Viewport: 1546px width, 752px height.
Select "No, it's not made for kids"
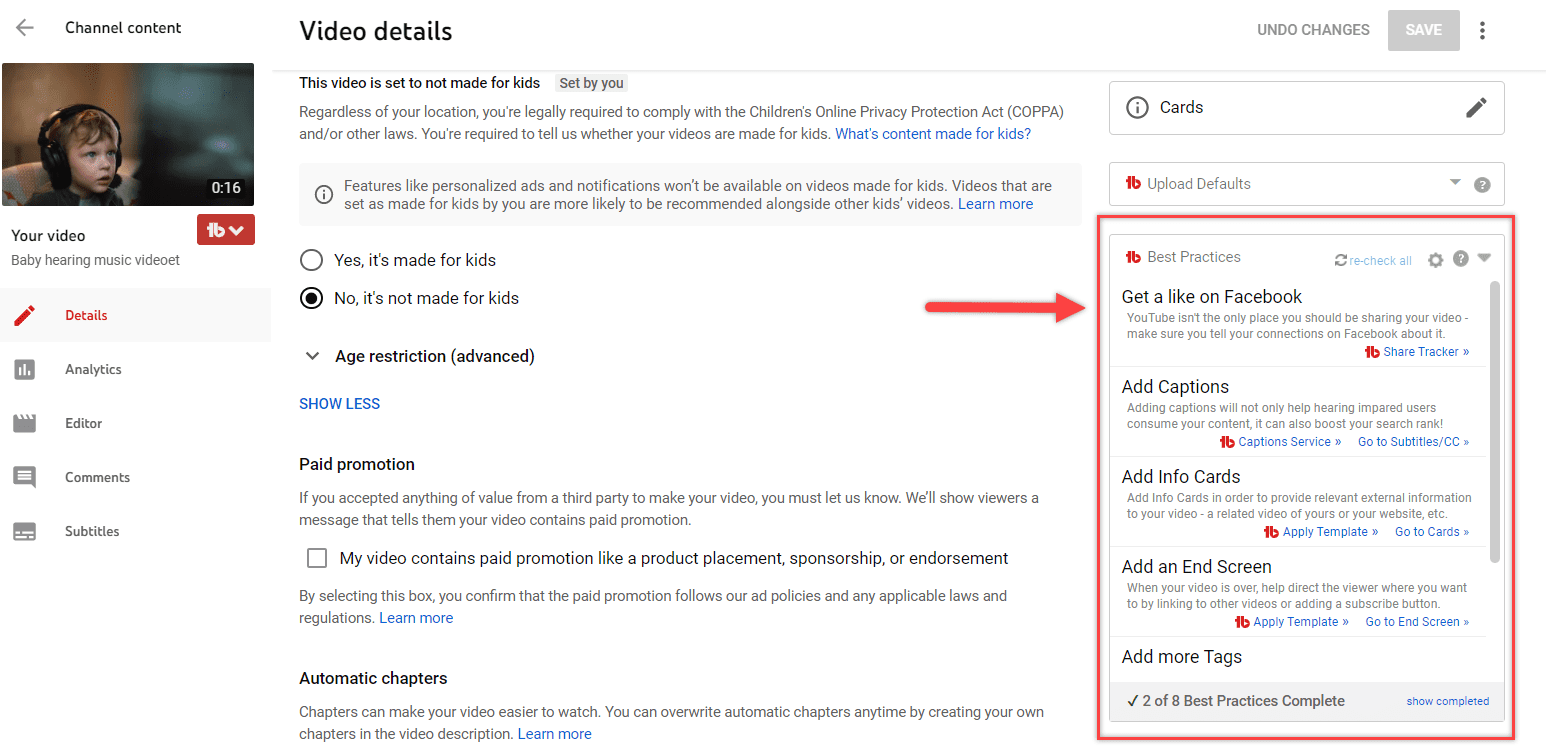pyautogui.click(x=312, y=298)
